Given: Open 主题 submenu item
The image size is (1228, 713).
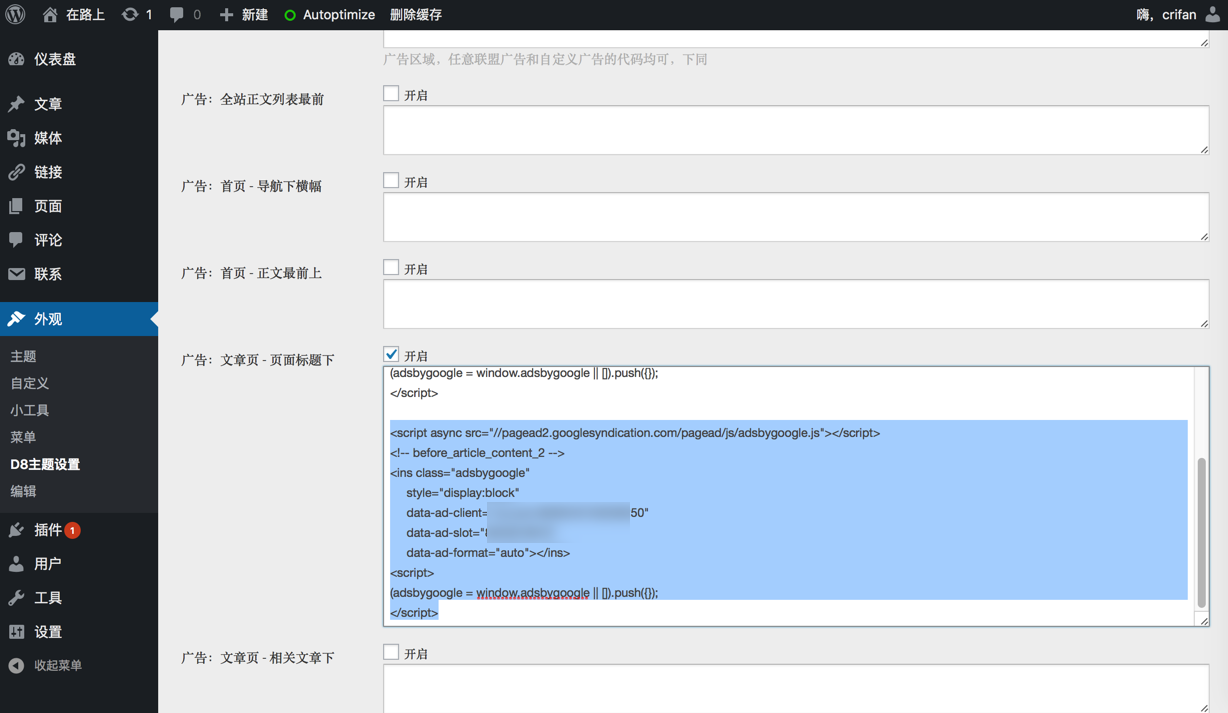Looking at the screenshot, I should [24, 357].
